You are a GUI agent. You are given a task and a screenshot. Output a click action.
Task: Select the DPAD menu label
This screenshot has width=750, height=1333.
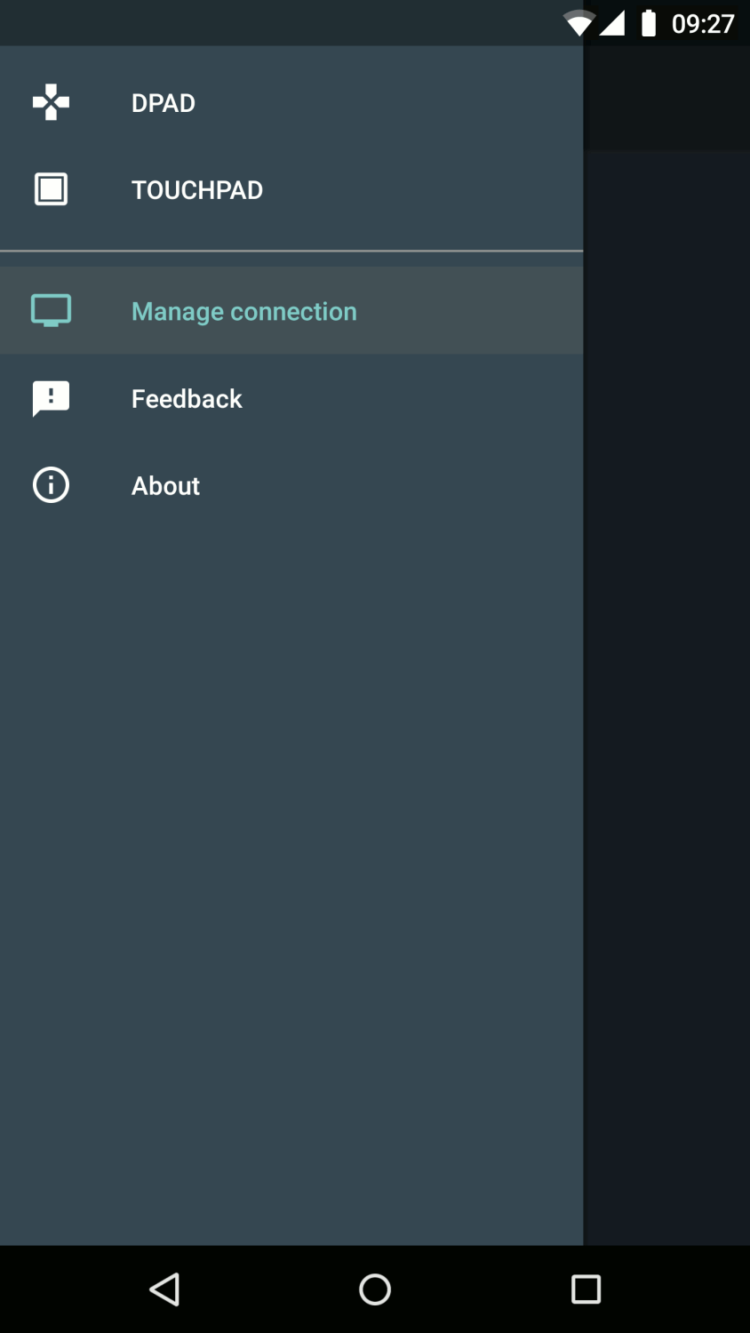pyautogui.click(x=163, y=103)
